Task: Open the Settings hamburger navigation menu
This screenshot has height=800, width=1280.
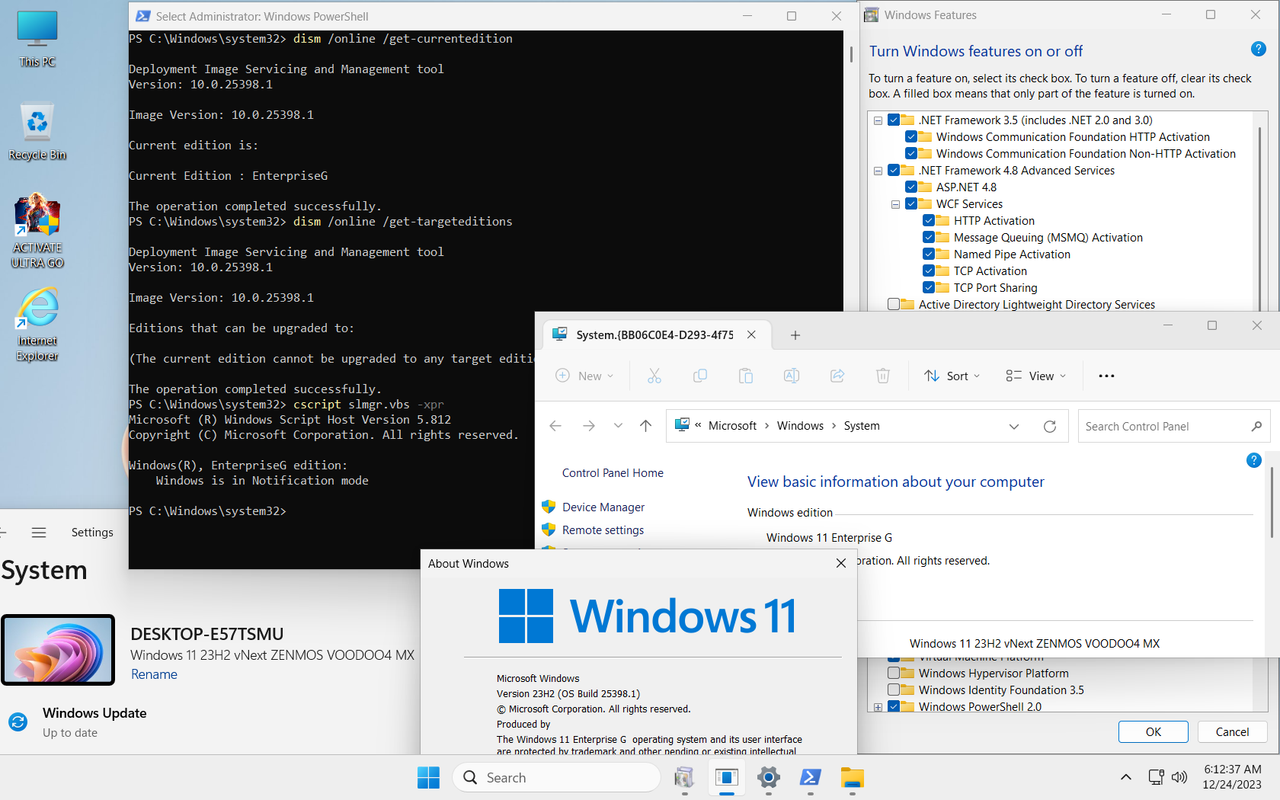Action: pyautogui.click(x=39, y=533)
